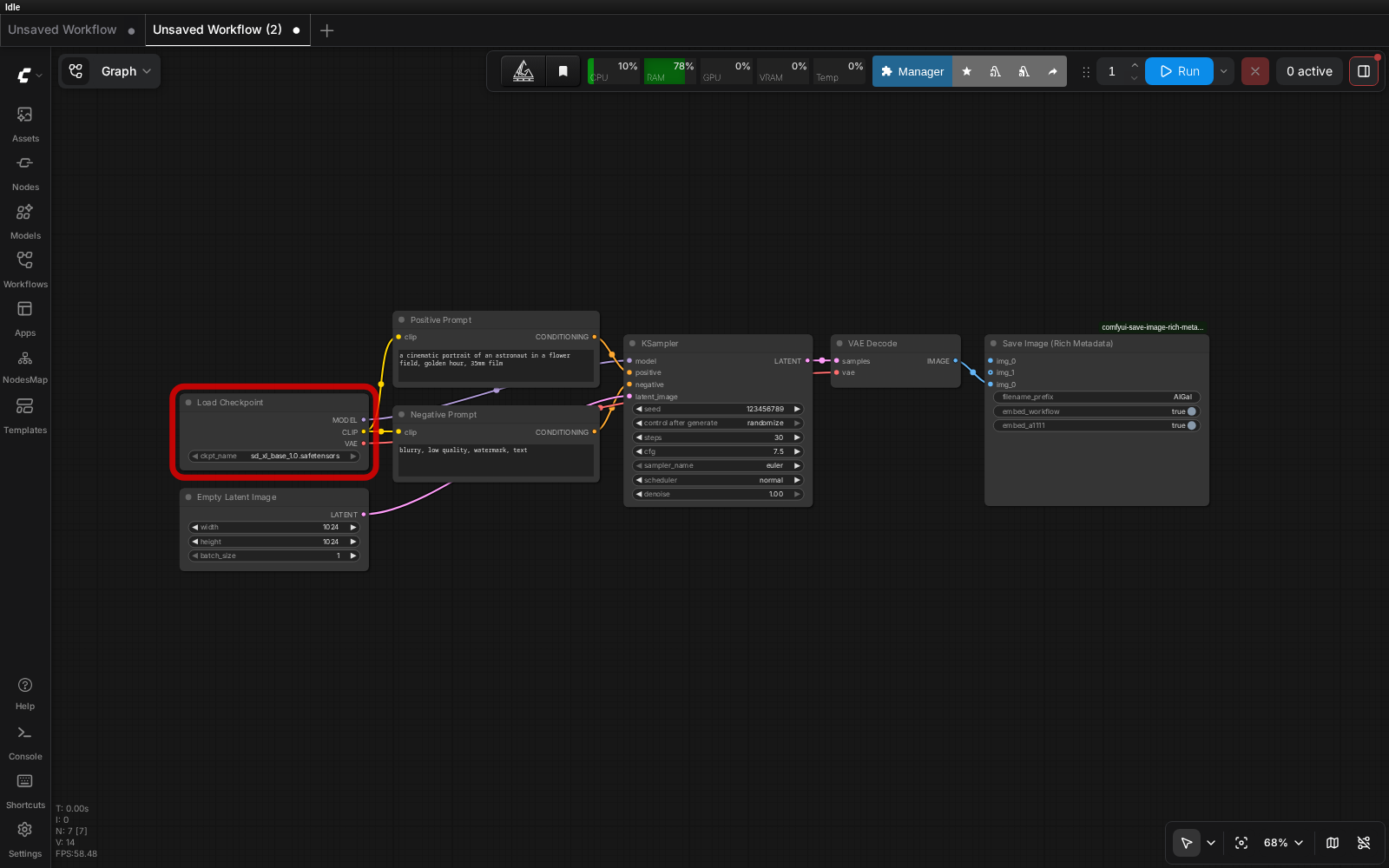Open the Nodes library panel
The height and width of the screenshot is (868, 1389).
[25, 173]
